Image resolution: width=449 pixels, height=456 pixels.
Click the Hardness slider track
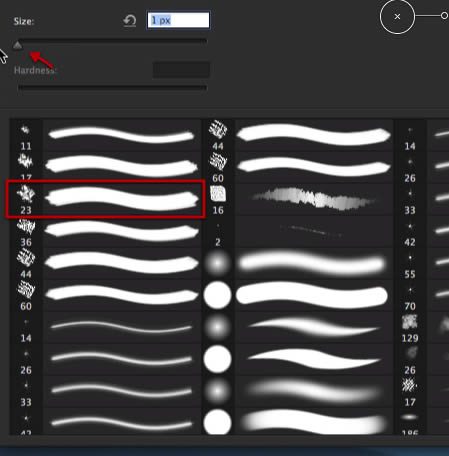pyautogui.click(x=112, y=88)
